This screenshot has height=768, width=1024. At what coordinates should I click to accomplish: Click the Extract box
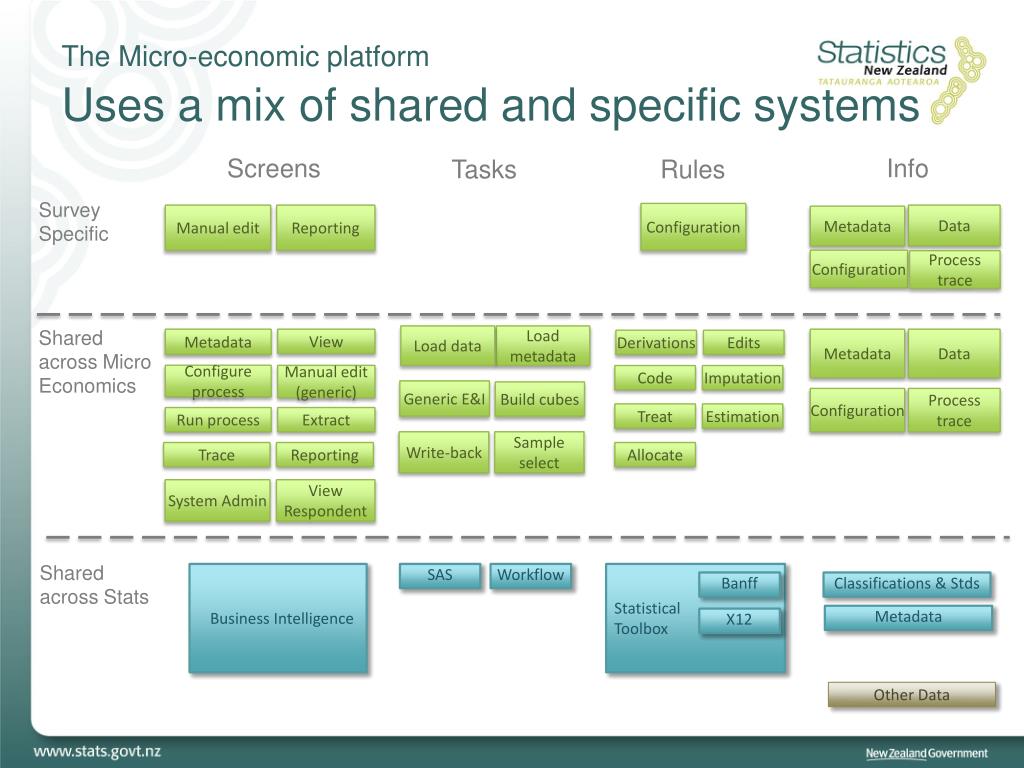(x=326, y=420)
